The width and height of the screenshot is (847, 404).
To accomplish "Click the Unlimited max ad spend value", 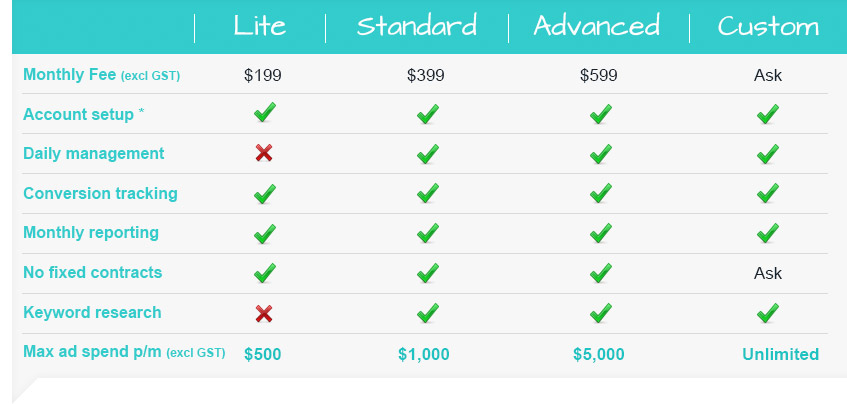I will pos(781,354).
